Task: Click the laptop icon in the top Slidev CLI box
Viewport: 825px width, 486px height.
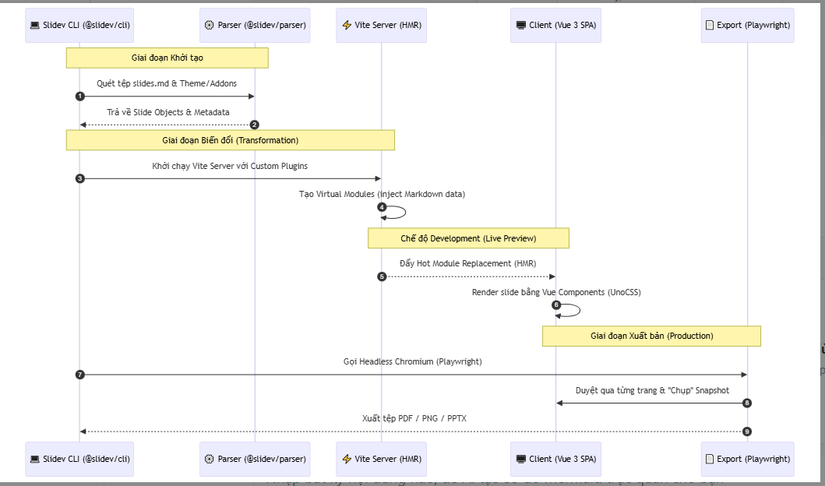Action: 35,25
